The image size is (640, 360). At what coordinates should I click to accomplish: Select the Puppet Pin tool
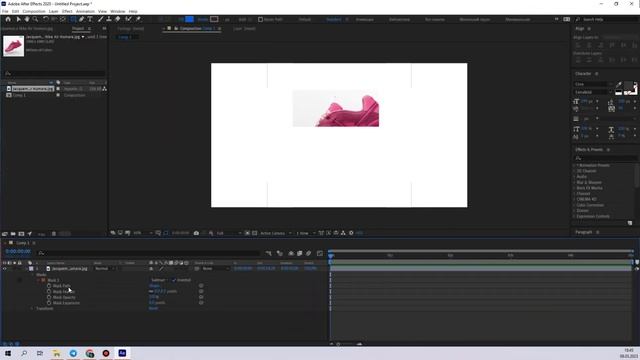click(138, 19)
